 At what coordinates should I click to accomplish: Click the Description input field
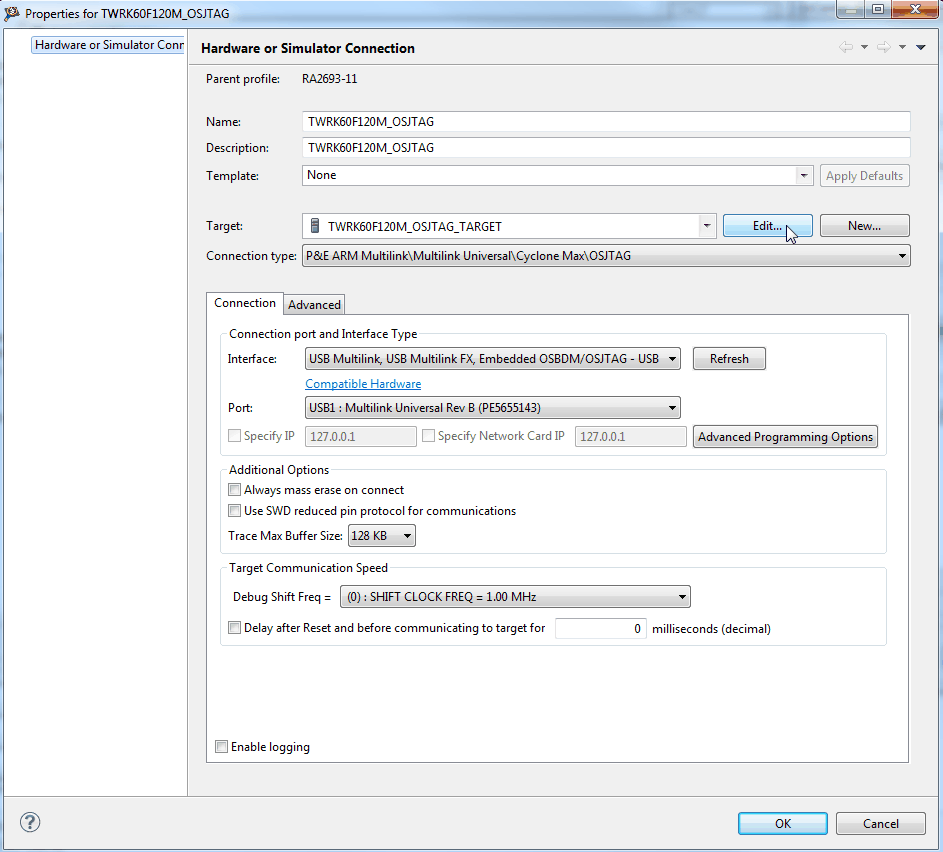(606, 147)
